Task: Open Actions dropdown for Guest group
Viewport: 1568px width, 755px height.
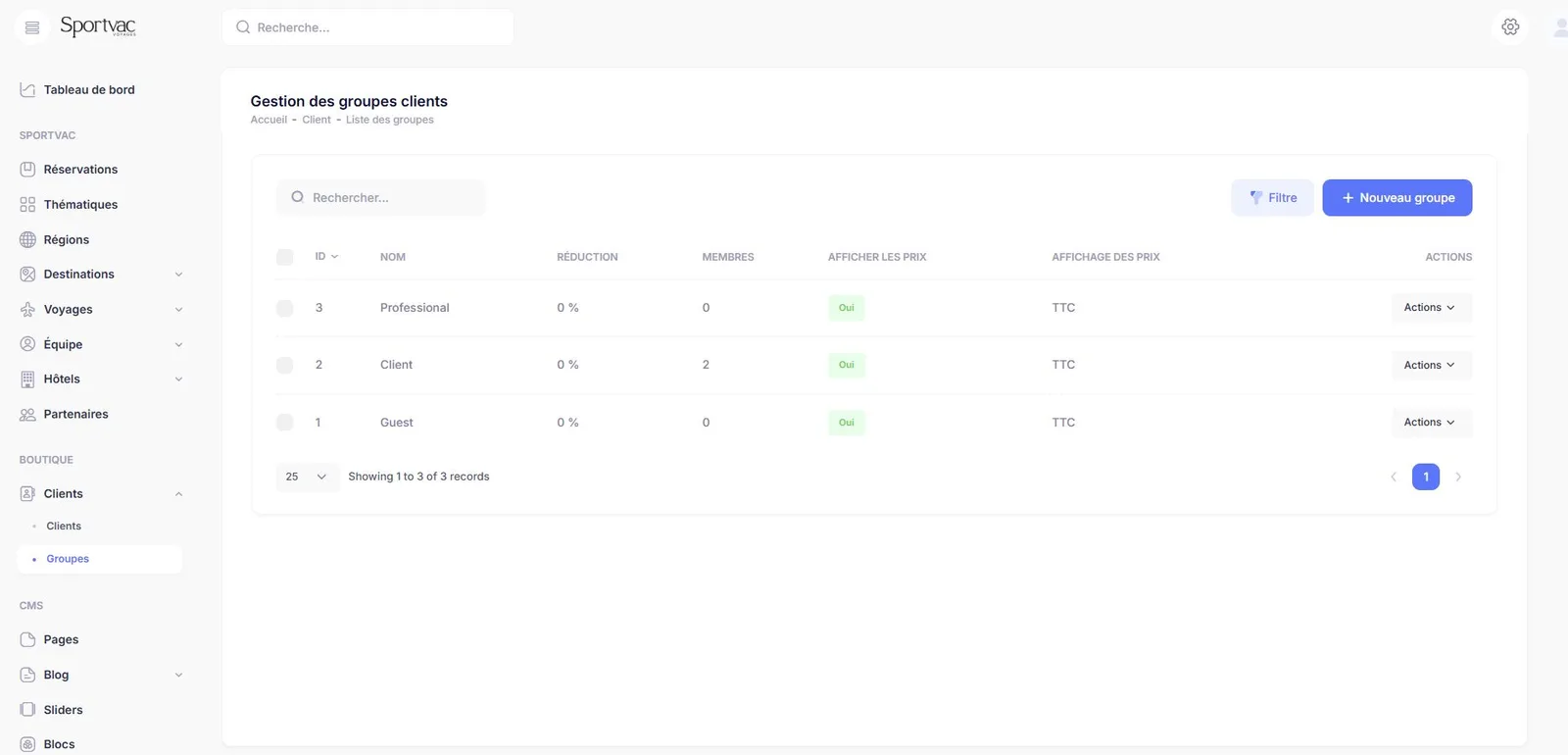Action: [1431, 423]
